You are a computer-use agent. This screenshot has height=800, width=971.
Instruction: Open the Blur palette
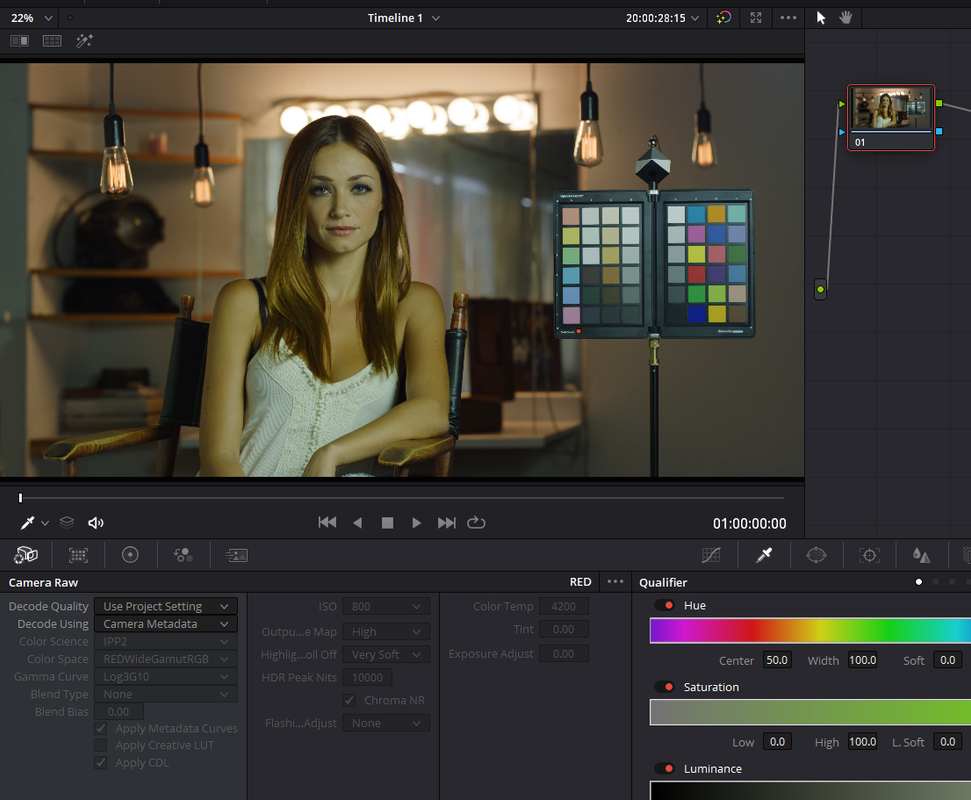point(921,555)
